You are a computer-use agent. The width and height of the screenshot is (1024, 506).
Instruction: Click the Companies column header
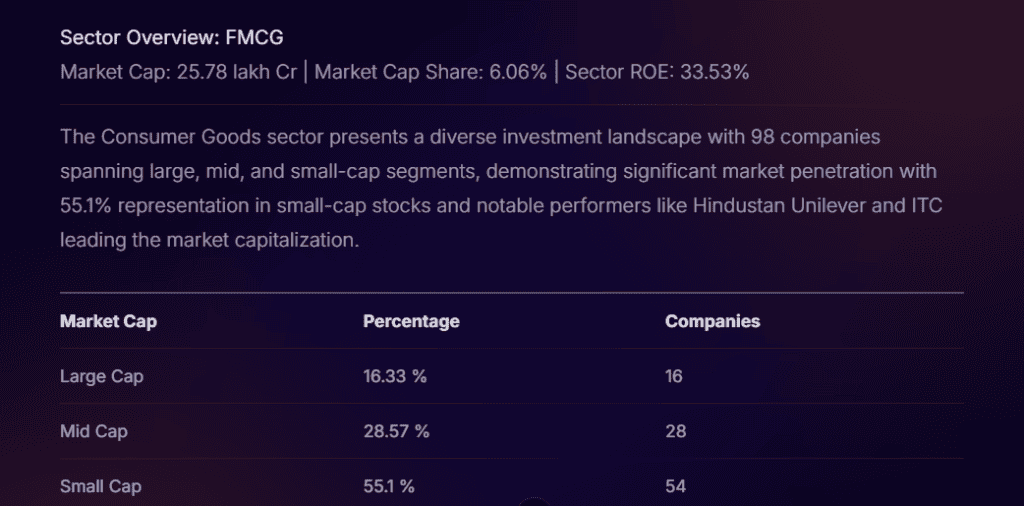pyautogui.click(x=712, y=321)
